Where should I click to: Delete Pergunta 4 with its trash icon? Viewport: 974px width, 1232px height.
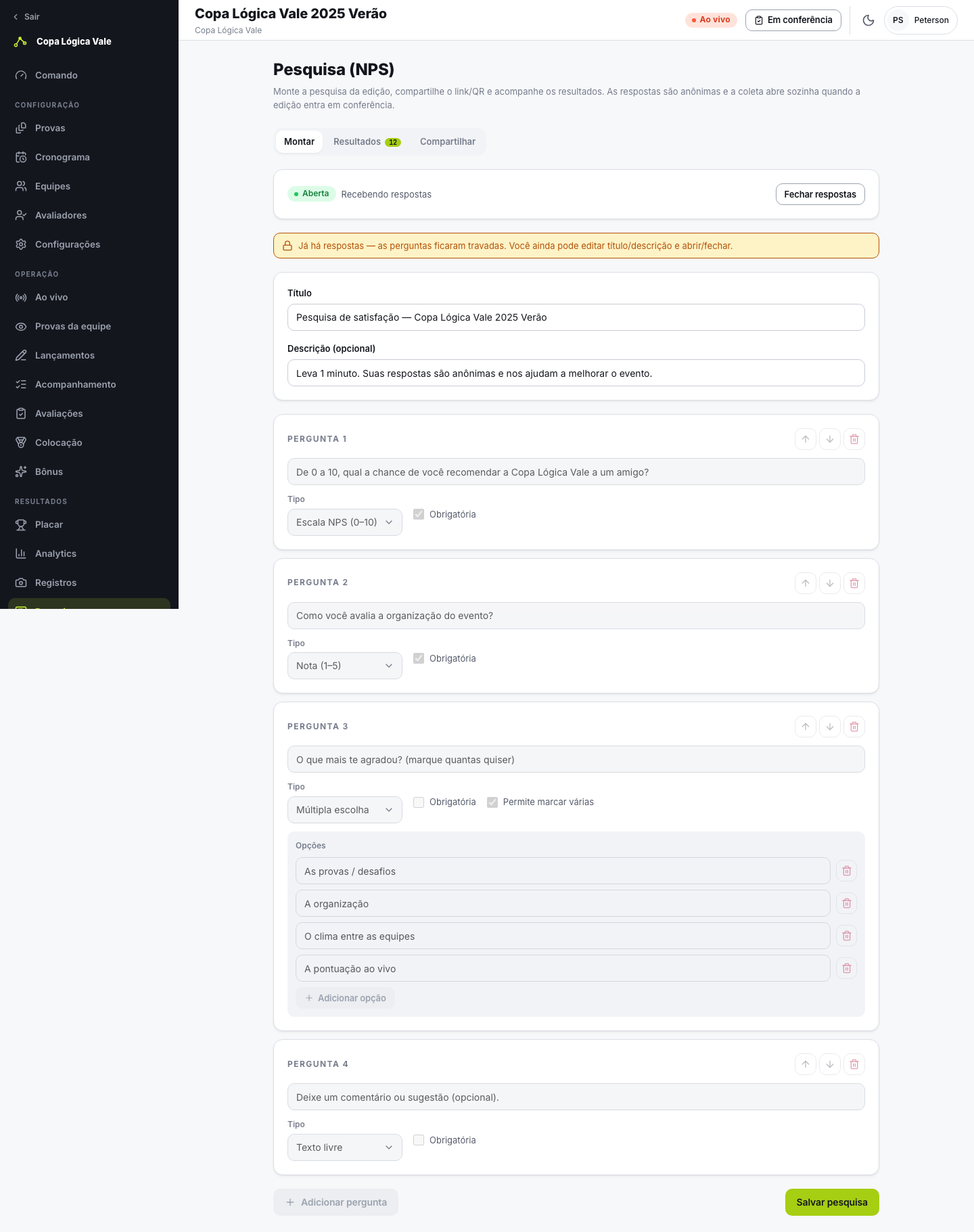854,1064
